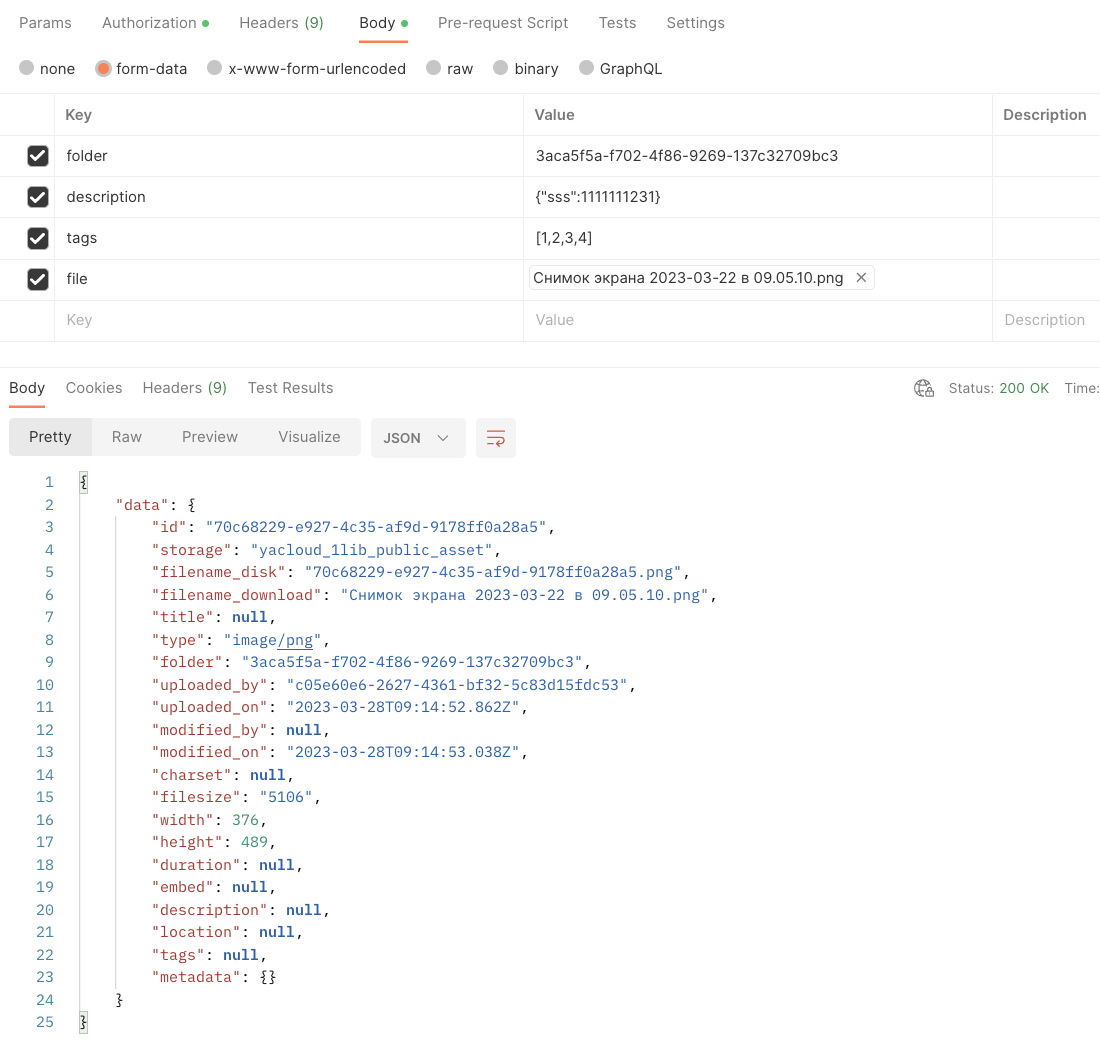The width and height of the screenshot is (1100, 1055).
Task: Collapse the root JSON object on line 1
Action: pos(83,481)
